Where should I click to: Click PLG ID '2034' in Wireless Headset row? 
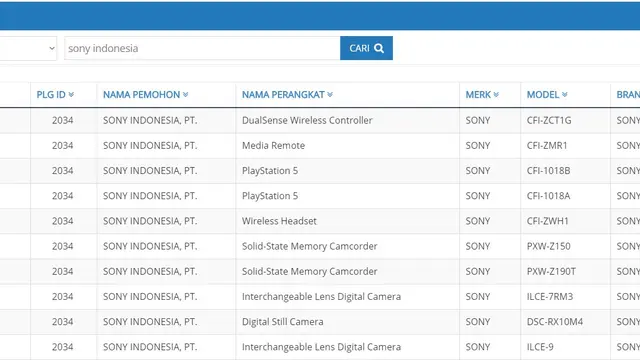click(62, 221)
